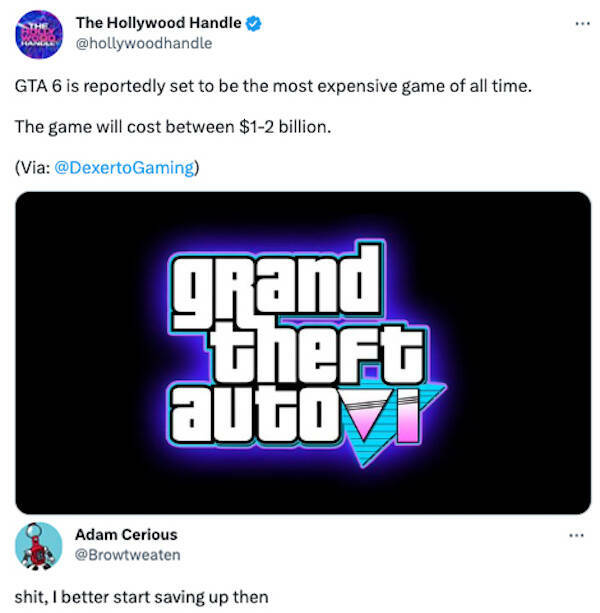Visit the @hollywoodhandle handle

click(144, 43)
